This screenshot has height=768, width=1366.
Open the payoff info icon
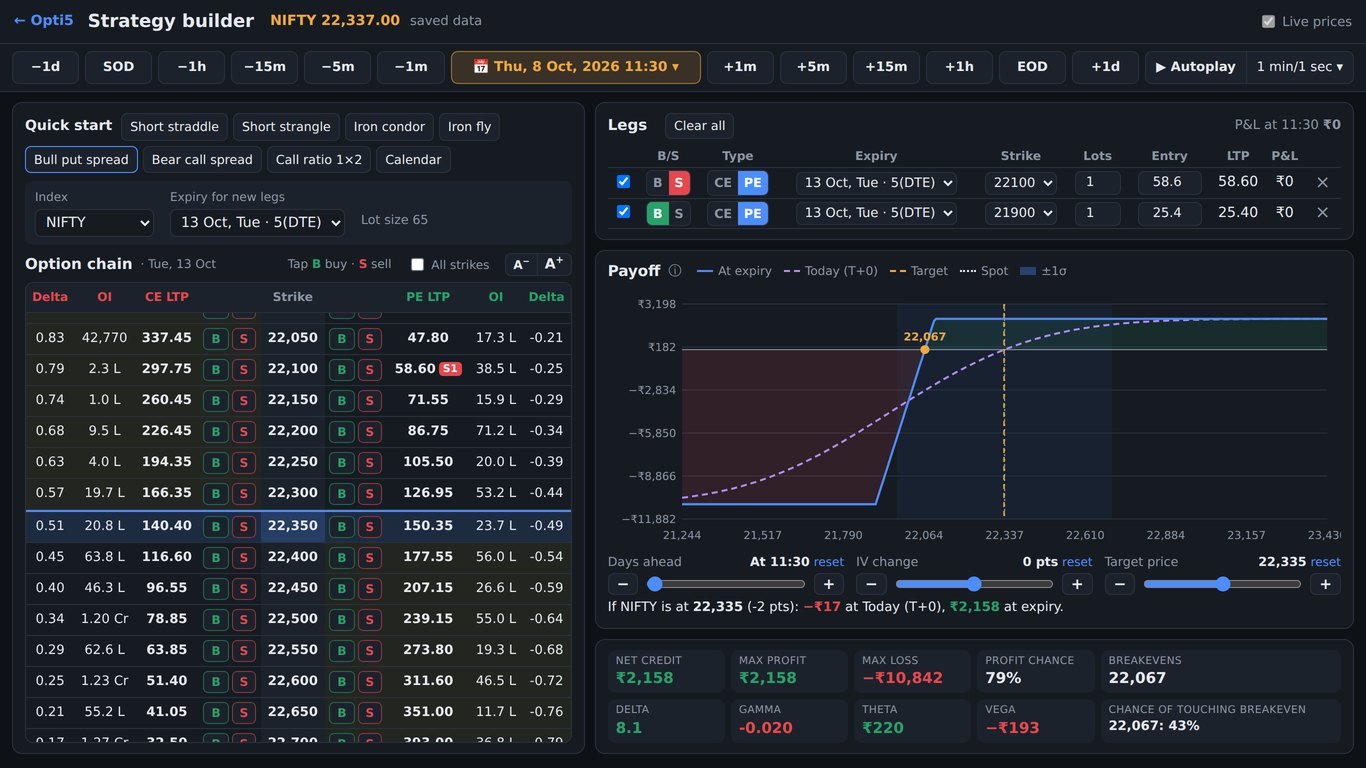tap(675, 271)
